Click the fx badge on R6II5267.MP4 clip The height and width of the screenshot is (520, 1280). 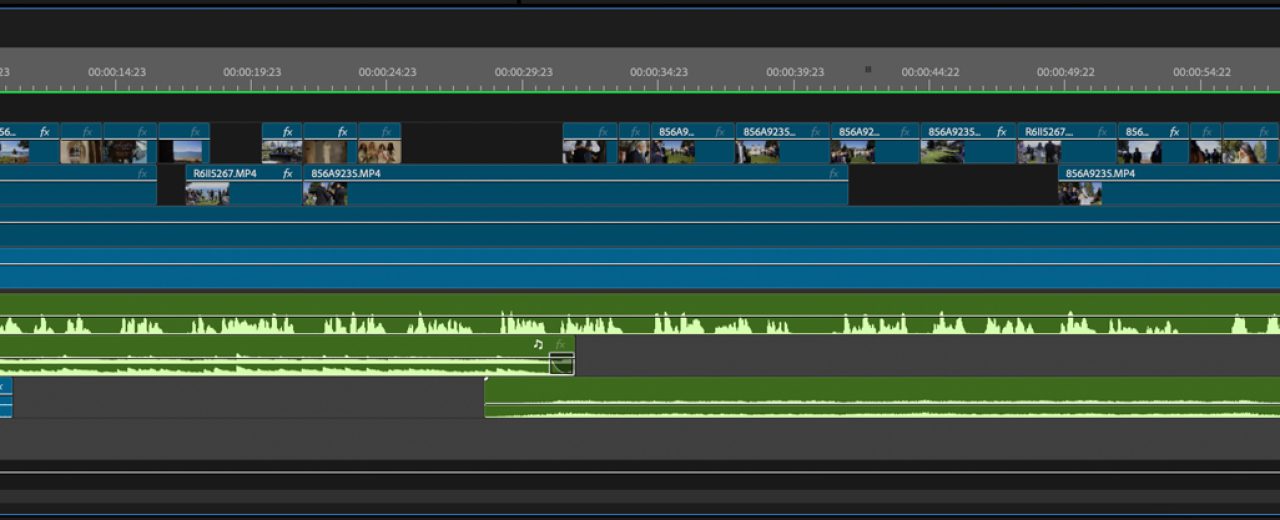(287, 173)
